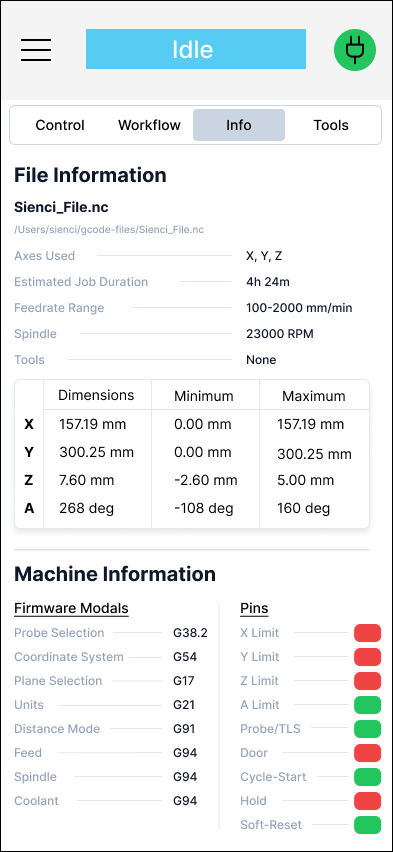Click the Soft-Reset pin indicator
This screenshot has width=393, height=852.
coord(367,824)
